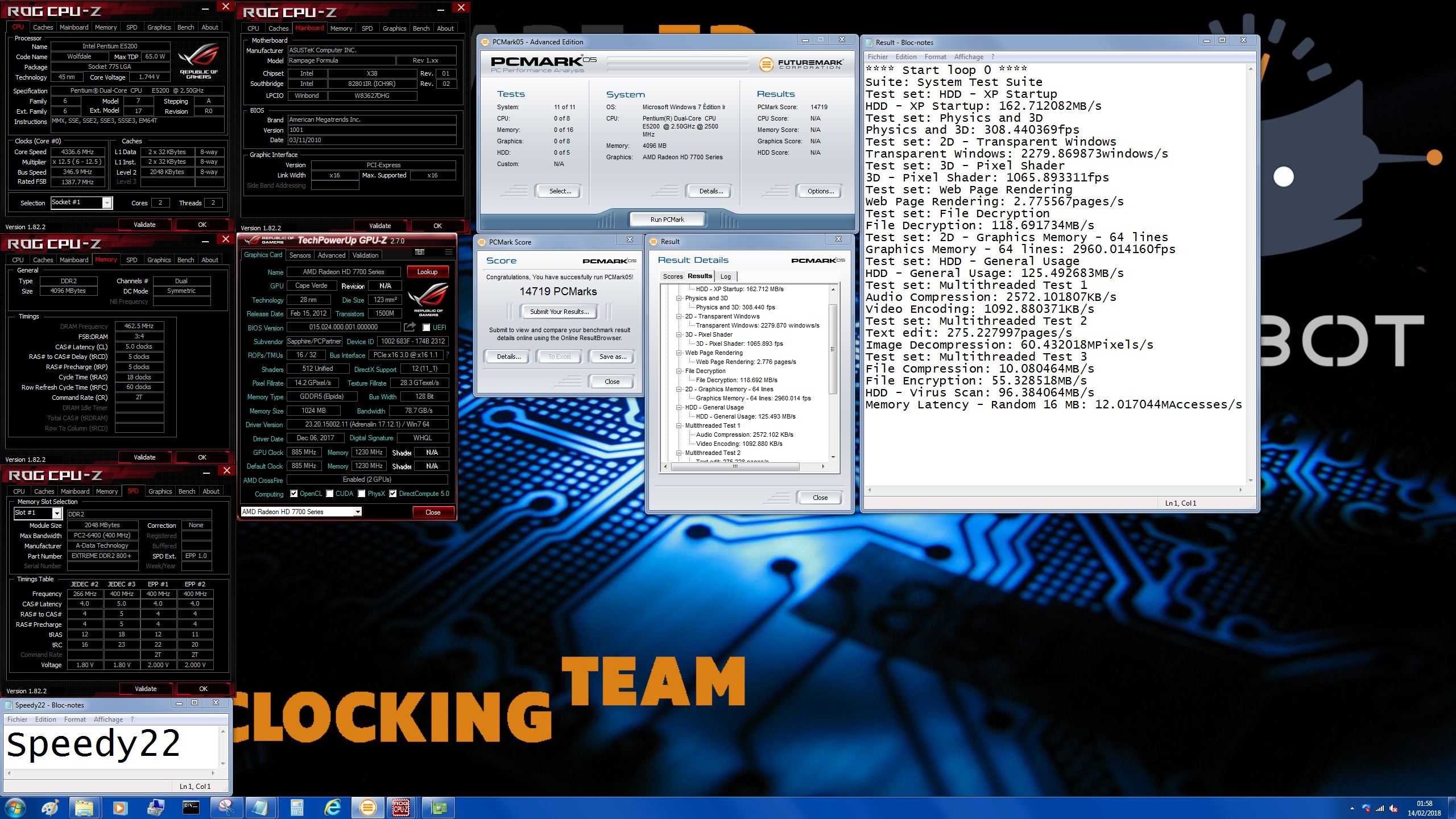Click the Result Details horizontal scrollbar thumb
This screenshot has width=1456, height=819.
(x=735, y=466)
